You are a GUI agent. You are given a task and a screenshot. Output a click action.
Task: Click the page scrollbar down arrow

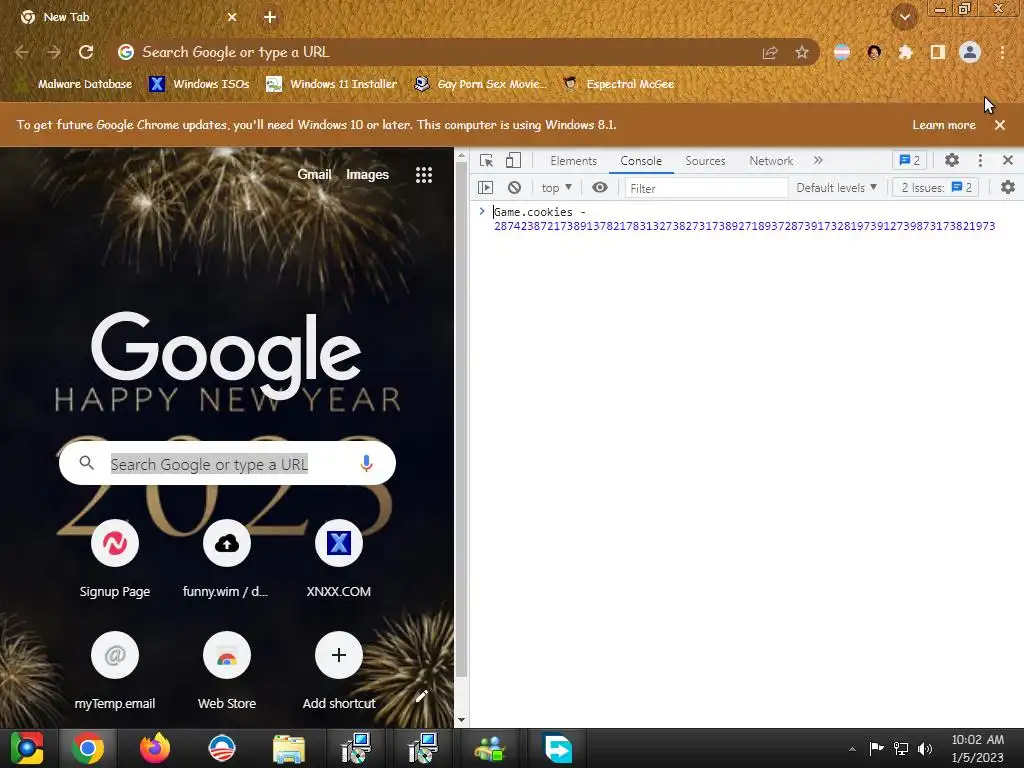(x=461, y=720)
